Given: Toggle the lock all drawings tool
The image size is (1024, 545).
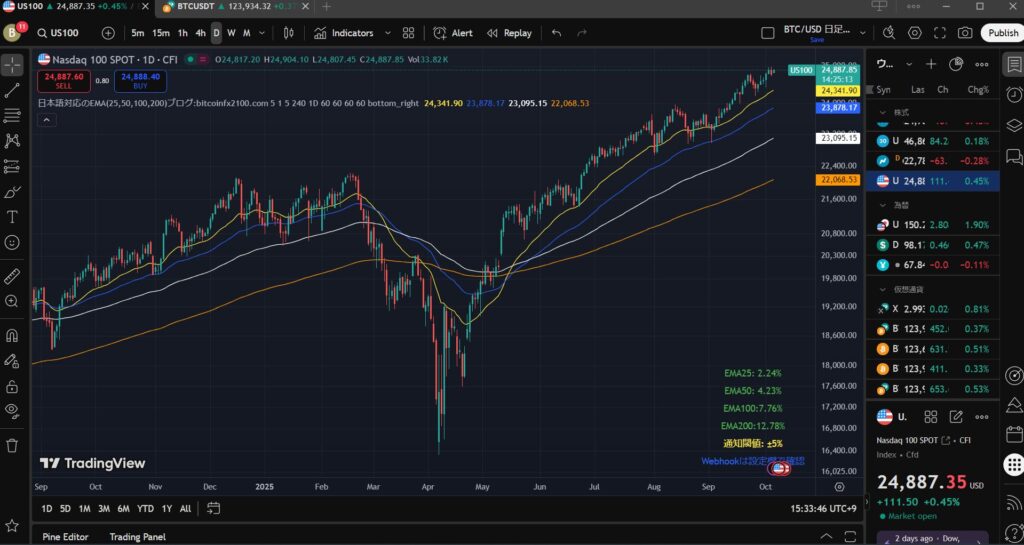Looking at the screenshot, I should [x=12, y=386].
